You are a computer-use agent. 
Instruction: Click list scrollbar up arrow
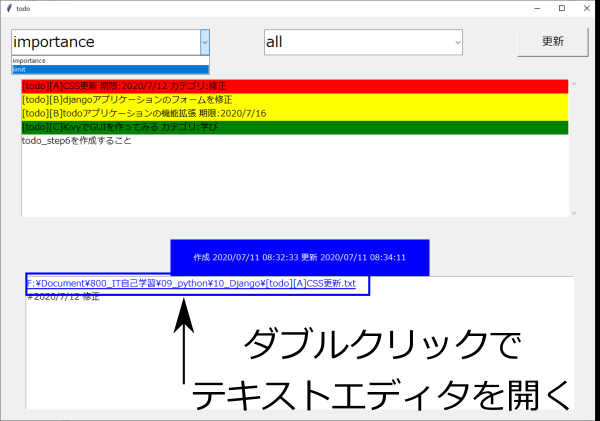tap(574, 84)
